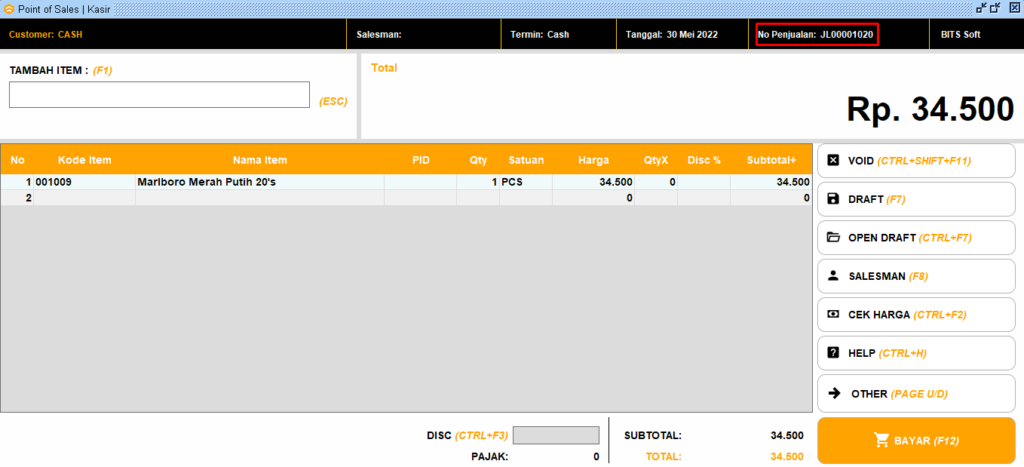Click the PAJAK value 0
The image size is (1024, 467).
coord(596,457)
